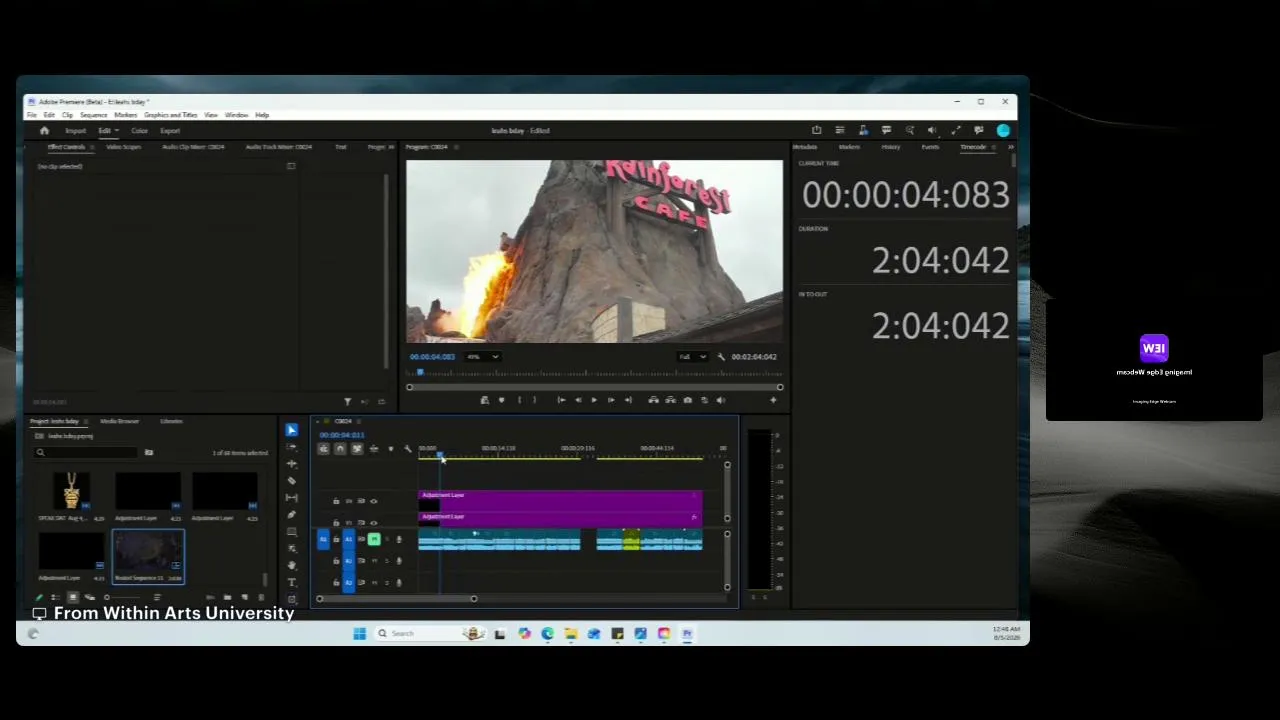This screenshot has width=1280, height=720.
Task: Select the Ripple Edit tool
Action: coord(291,464)
